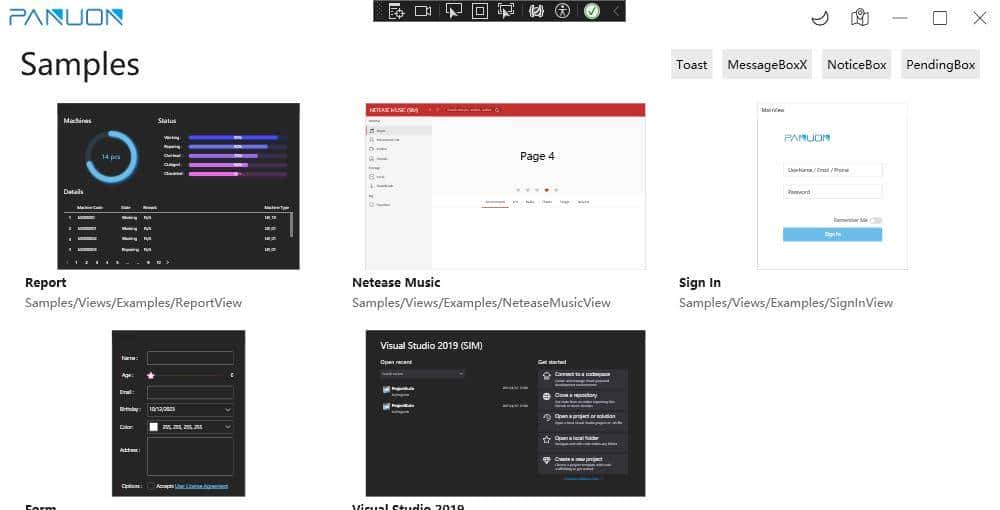
Task: Enable Track Focused Element tool
Action: point(506,11)
